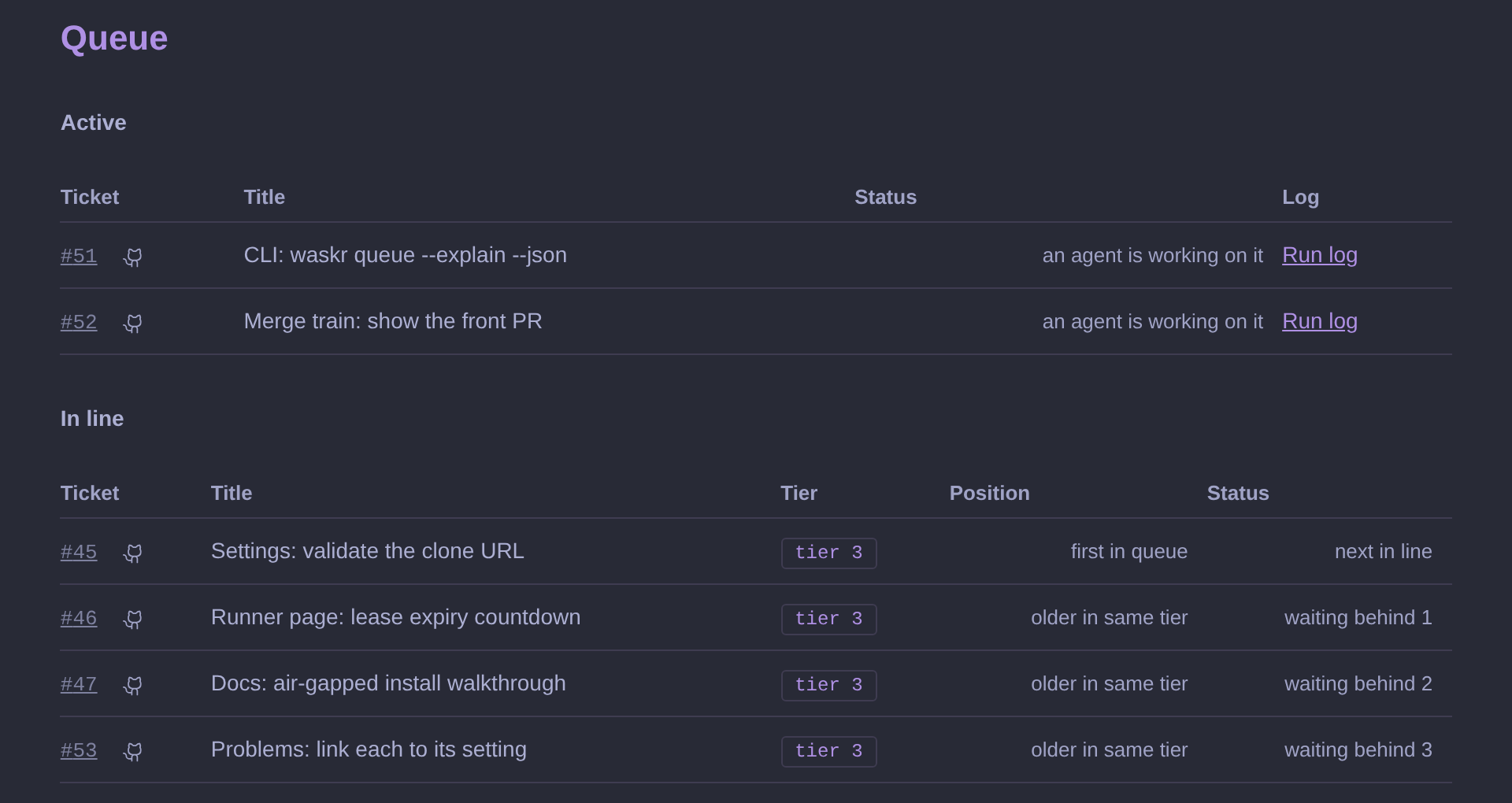Click the tier 3 badge for Runner page row
The height and width of the screenshot is (803, 1512).
(828, 619)
